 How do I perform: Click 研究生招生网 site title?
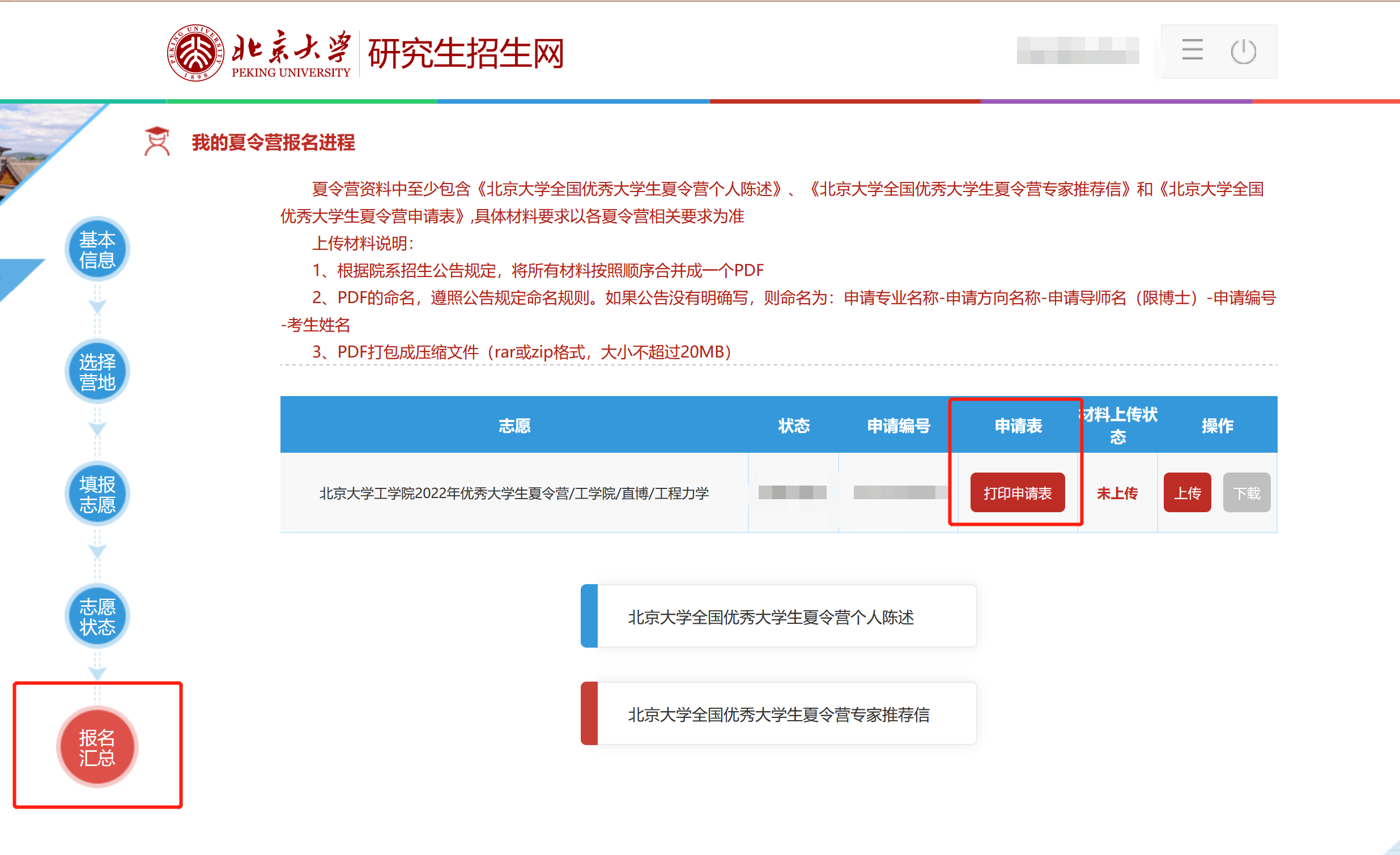click(465, 53)
